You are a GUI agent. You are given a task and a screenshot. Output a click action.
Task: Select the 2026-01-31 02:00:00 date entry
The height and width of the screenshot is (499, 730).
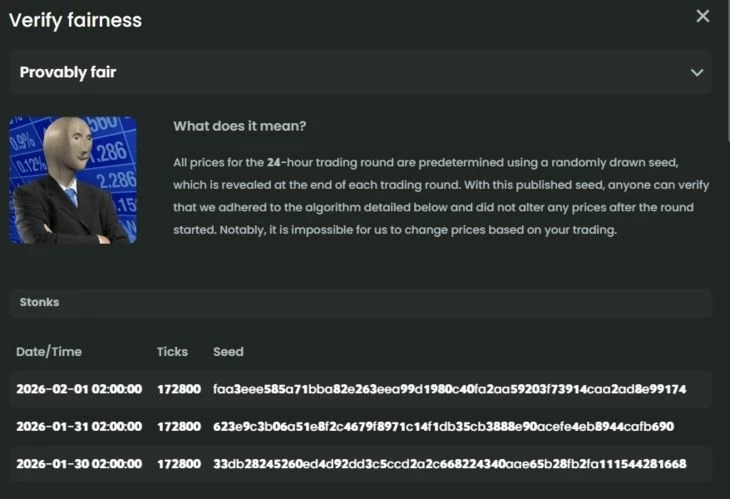click(x=79, y=427)
